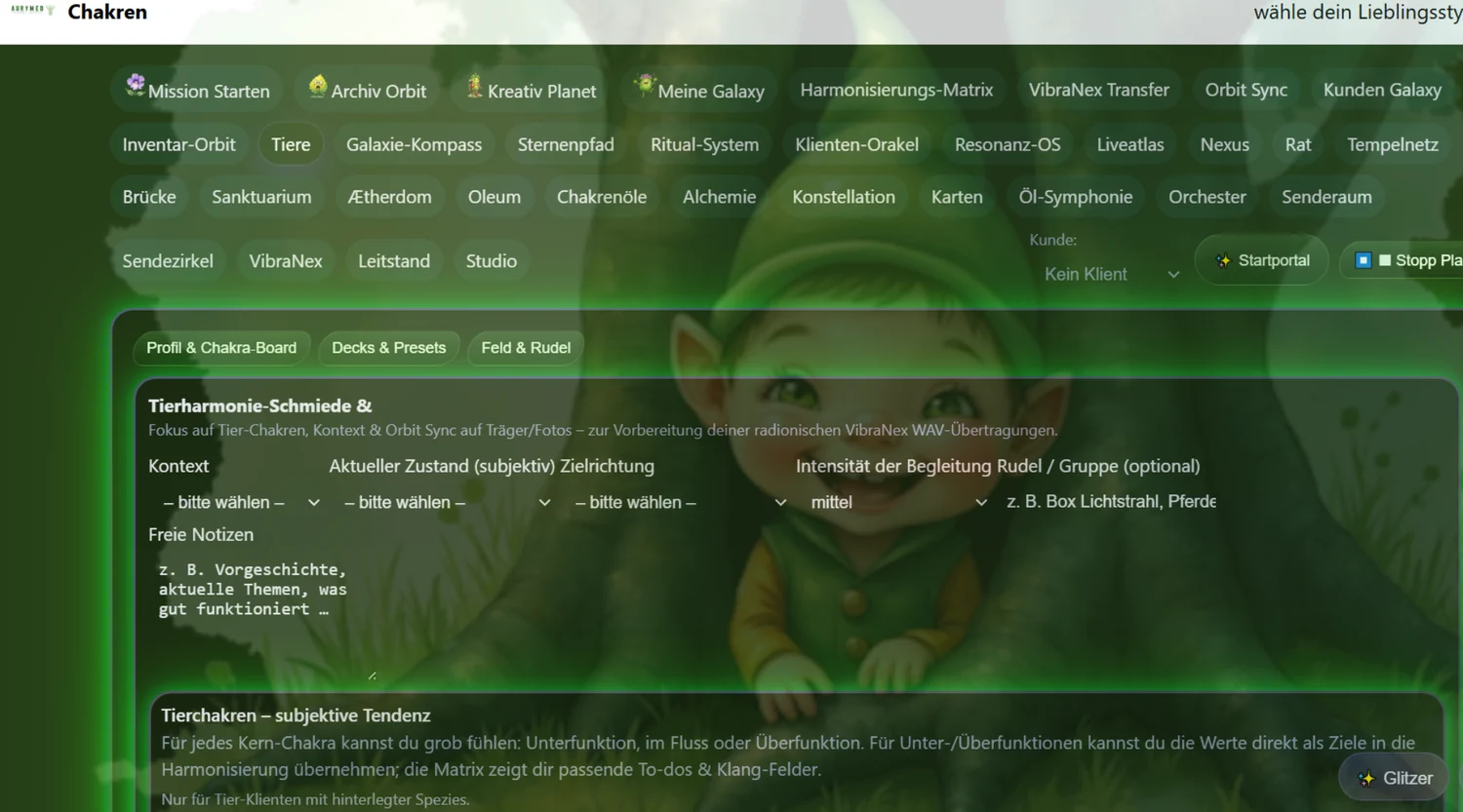Go to Sanktuarium
This screenshot has width=1463, height=812.
tap(261, 197)
